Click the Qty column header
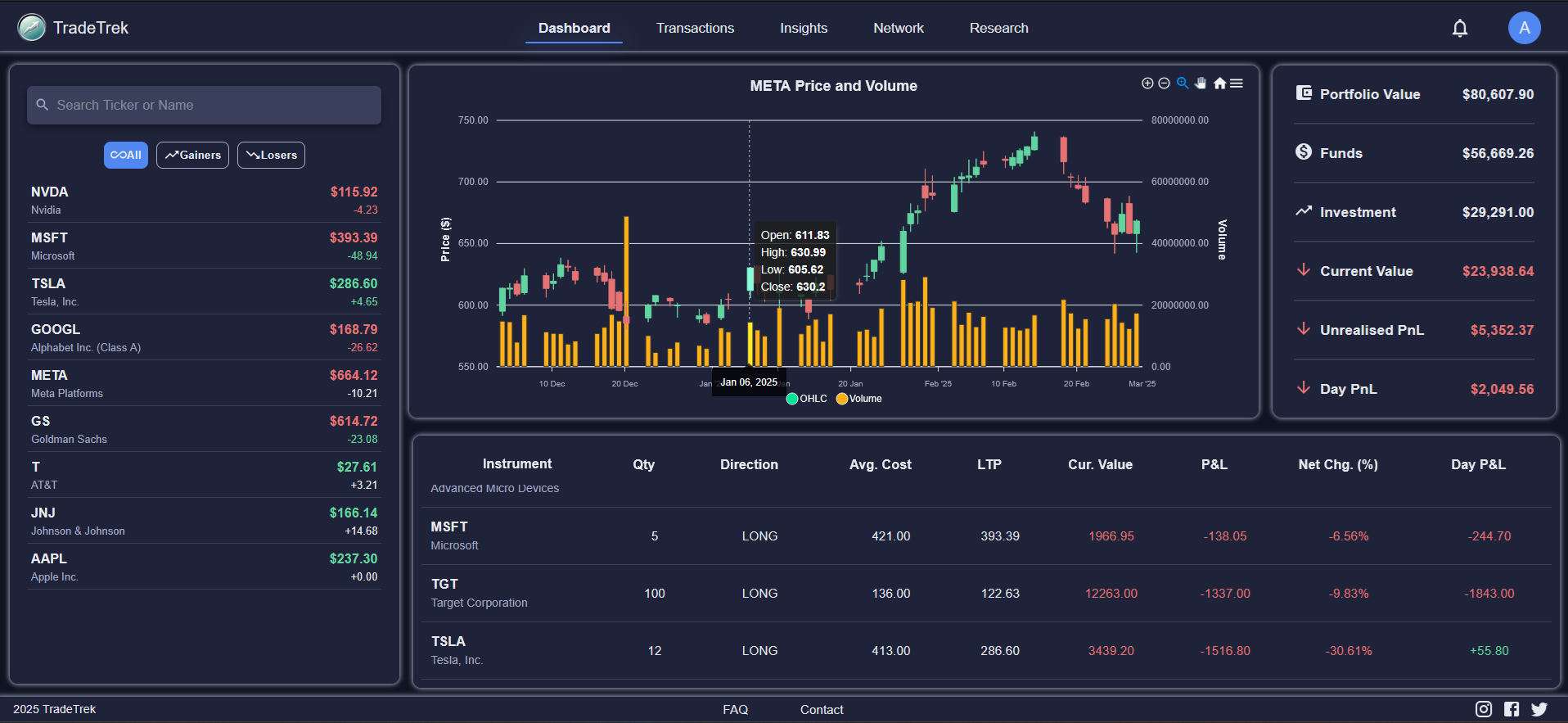Screen dimensions: 1568x723 tap(644, 464)
